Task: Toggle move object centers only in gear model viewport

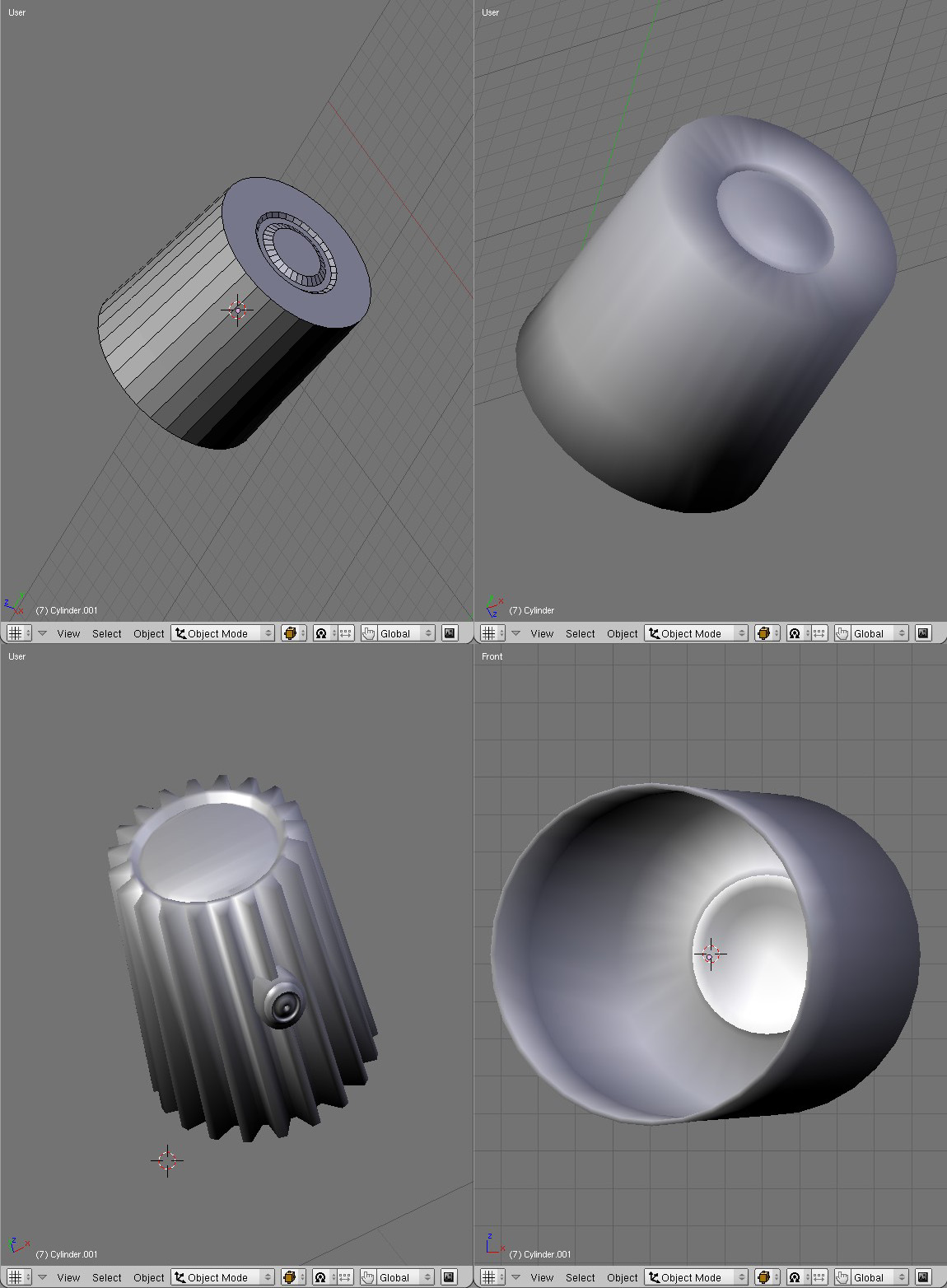Action: pyautogui.click(x=345, y=1277)
